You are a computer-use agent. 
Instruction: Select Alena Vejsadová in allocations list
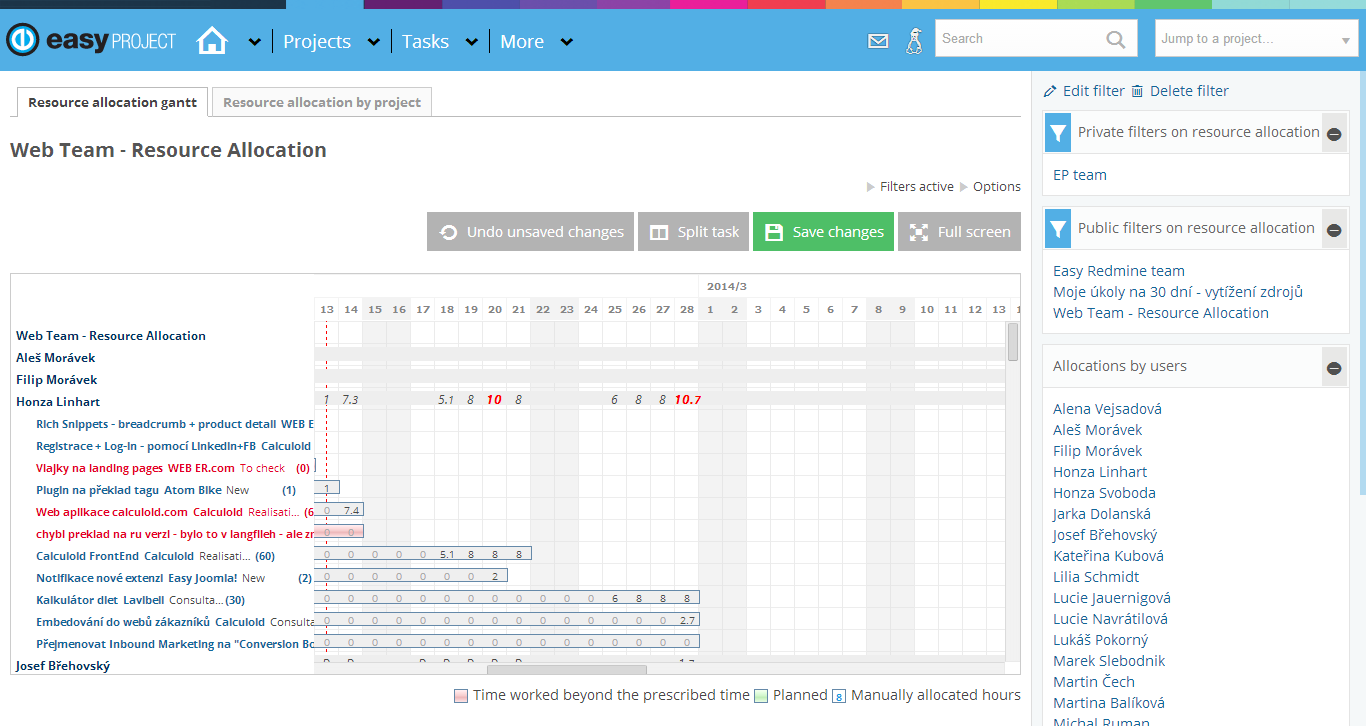pyautogui.click(x=1107, y=409)
